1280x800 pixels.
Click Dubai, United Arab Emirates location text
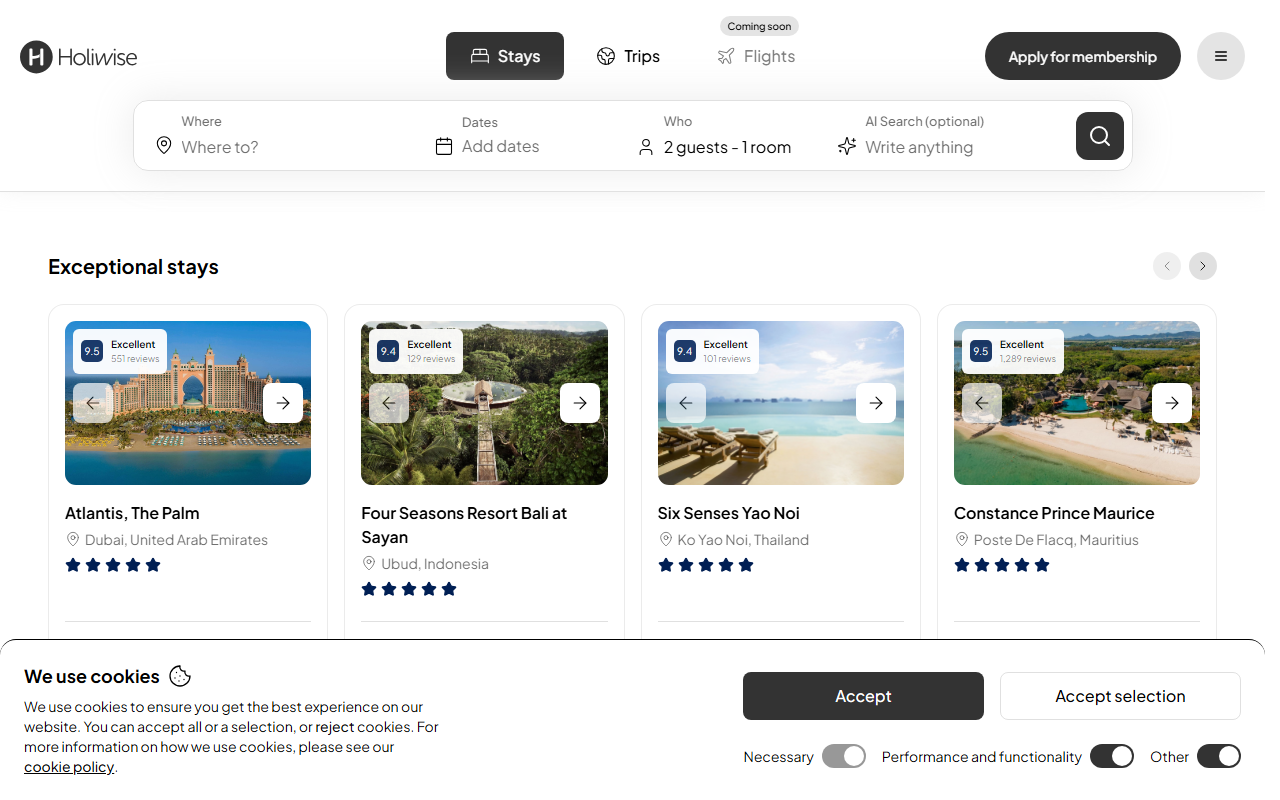[x=176, y=540]
